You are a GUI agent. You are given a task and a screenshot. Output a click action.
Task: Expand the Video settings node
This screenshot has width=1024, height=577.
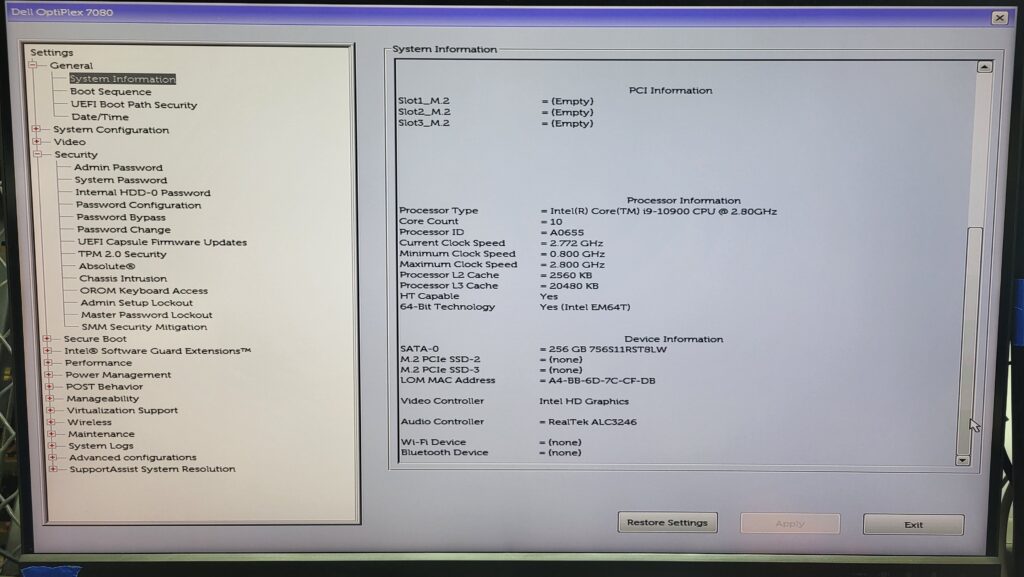click(37, 142)
